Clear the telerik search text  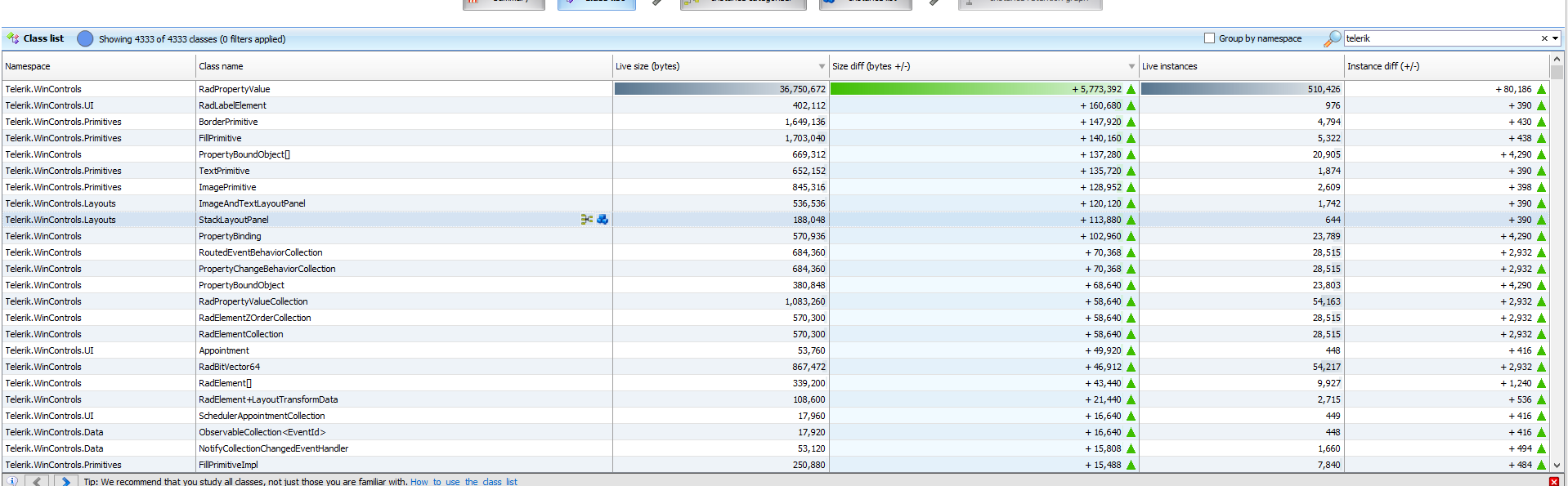pyautogui.click(x=1544, y=38)
